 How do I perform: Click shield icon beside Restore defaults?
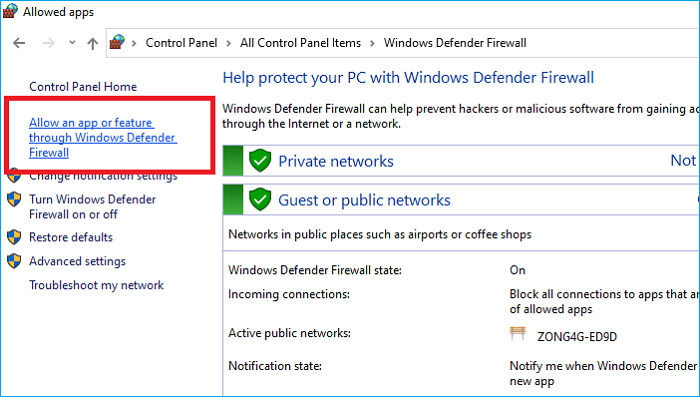(14, 237)
